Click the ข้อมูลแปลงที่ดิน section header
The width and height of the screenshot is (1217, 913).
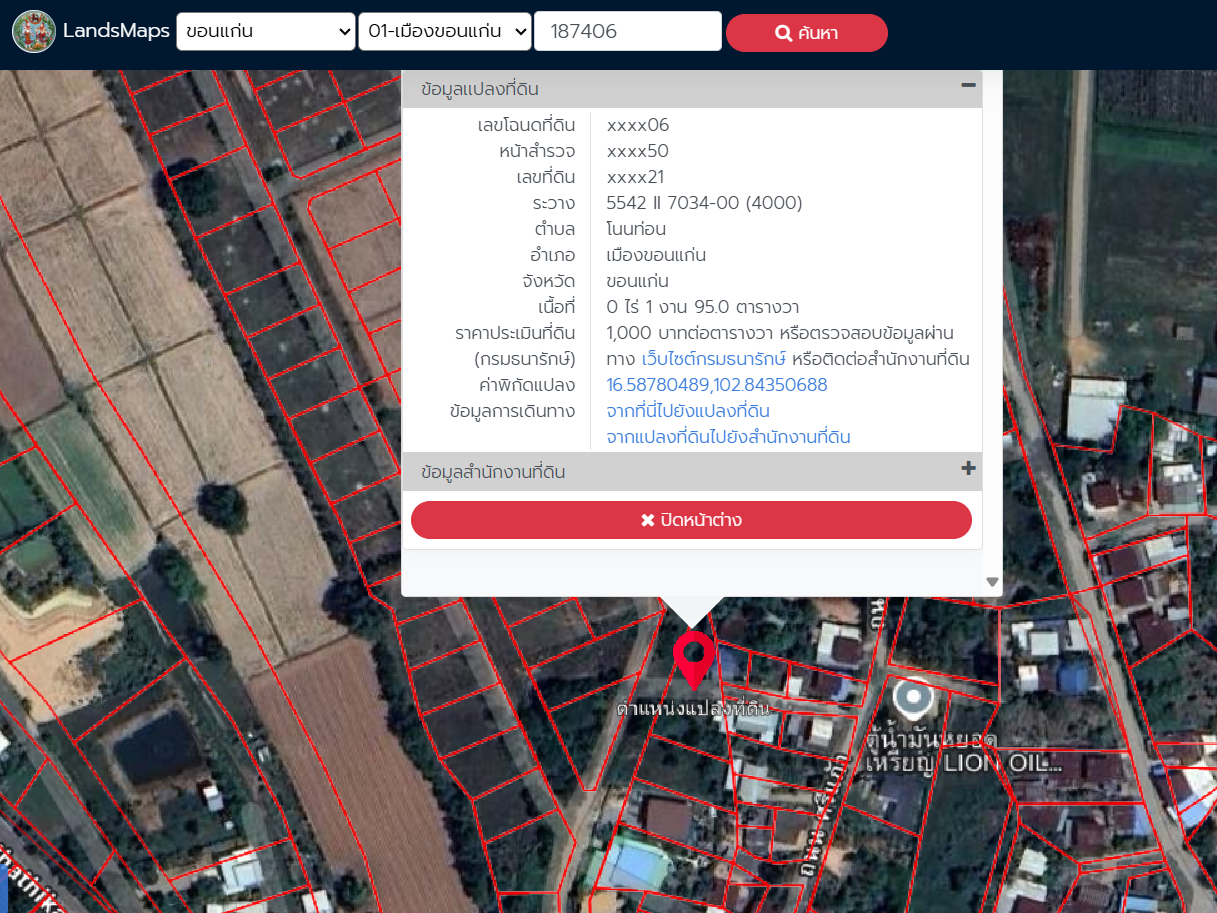pyautogui.click(x=480, y=89)
